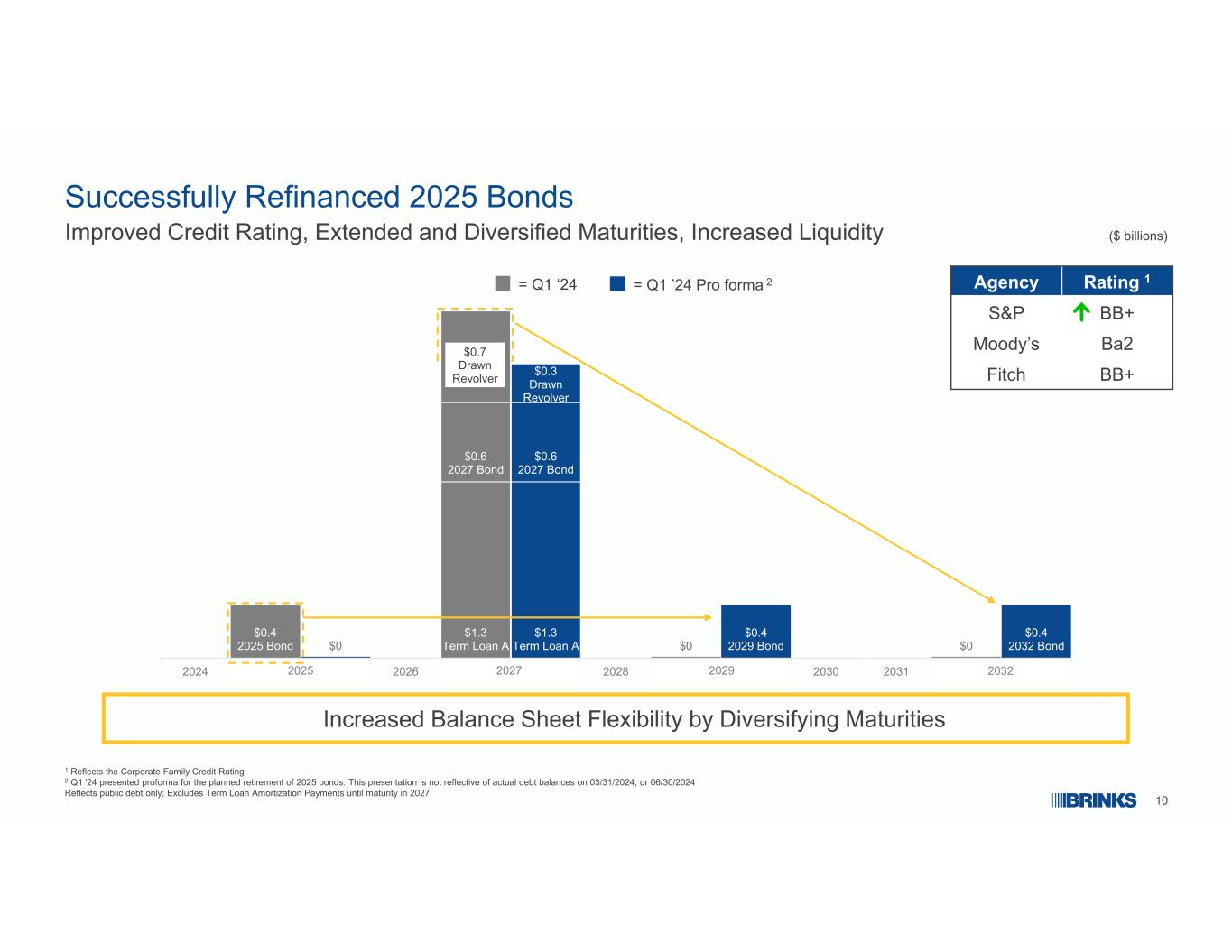Select the gray Q1 '24 legend square
The height and width of the screenshot is (952, 1232).
(x=503, y=283)
